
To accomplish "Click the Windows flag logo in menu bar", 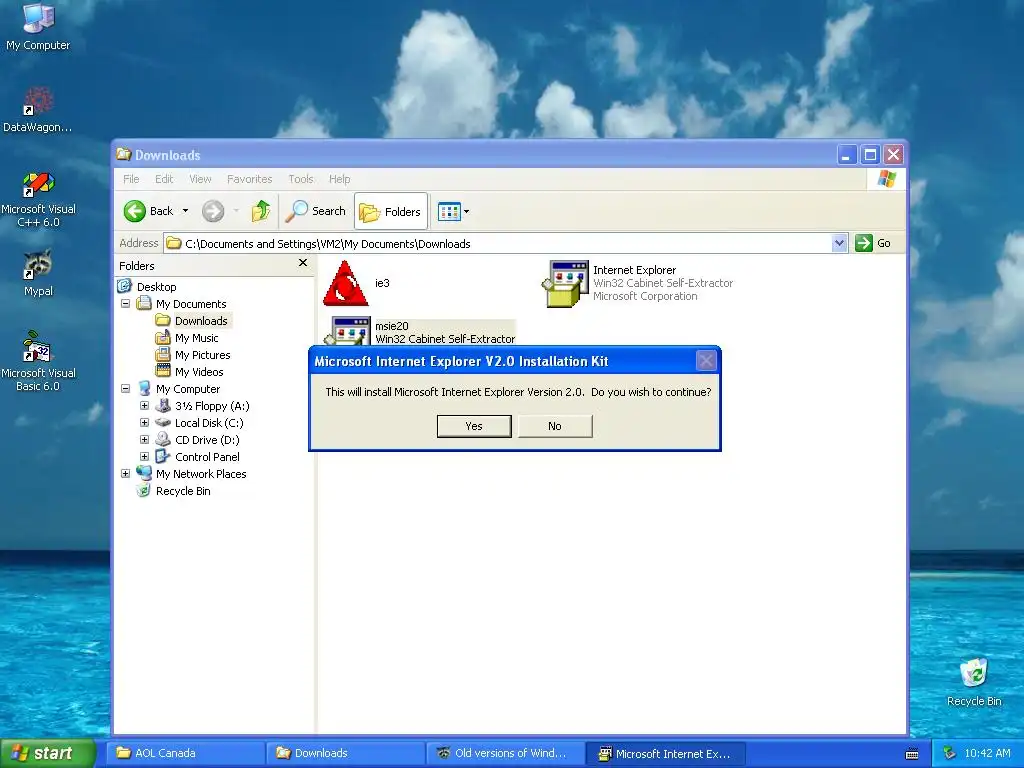I will (x=887, y=178).
